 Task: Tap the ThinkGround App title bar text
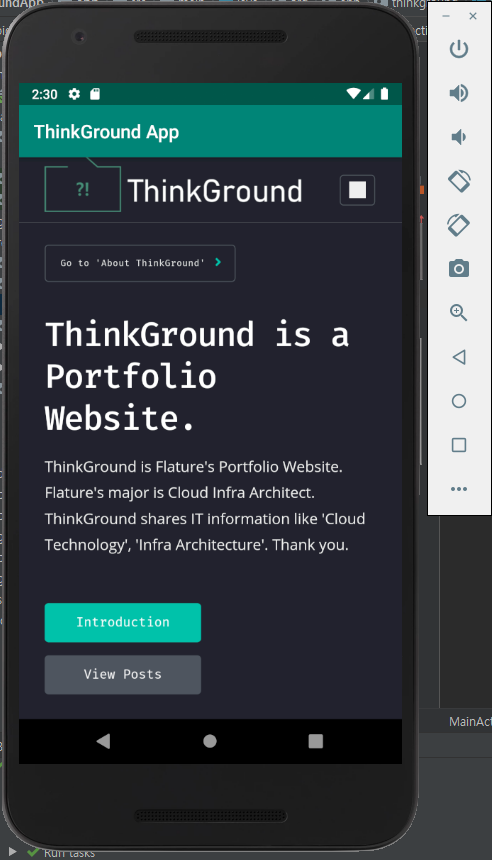106,132
